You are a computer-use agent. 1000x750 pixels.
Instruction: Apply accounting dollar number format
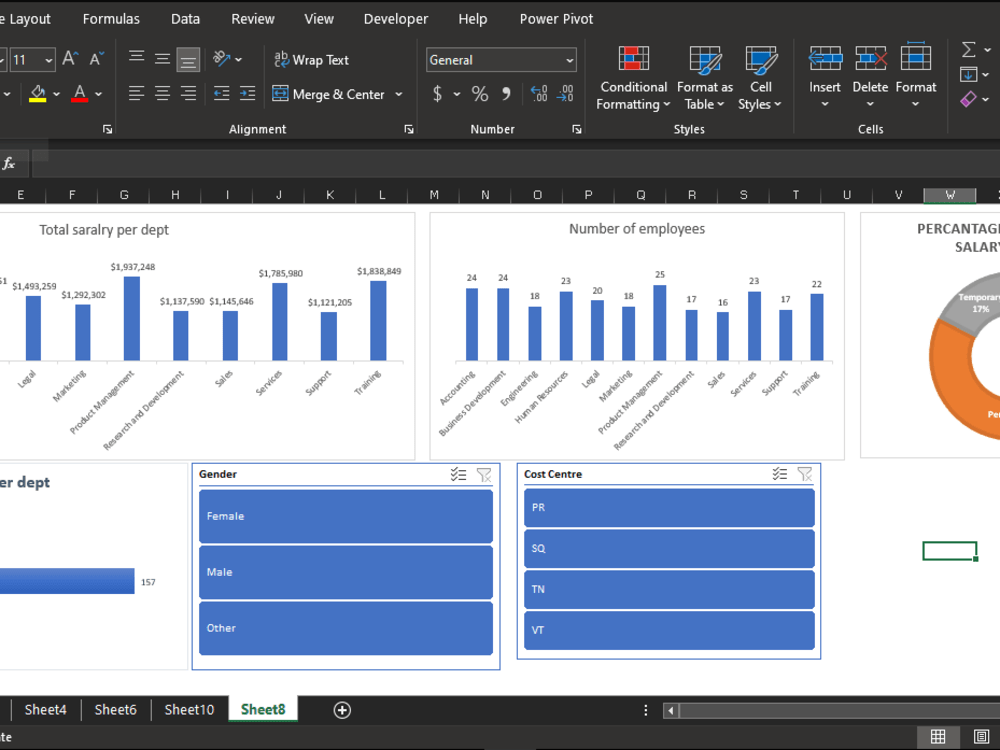click(438, 94)
